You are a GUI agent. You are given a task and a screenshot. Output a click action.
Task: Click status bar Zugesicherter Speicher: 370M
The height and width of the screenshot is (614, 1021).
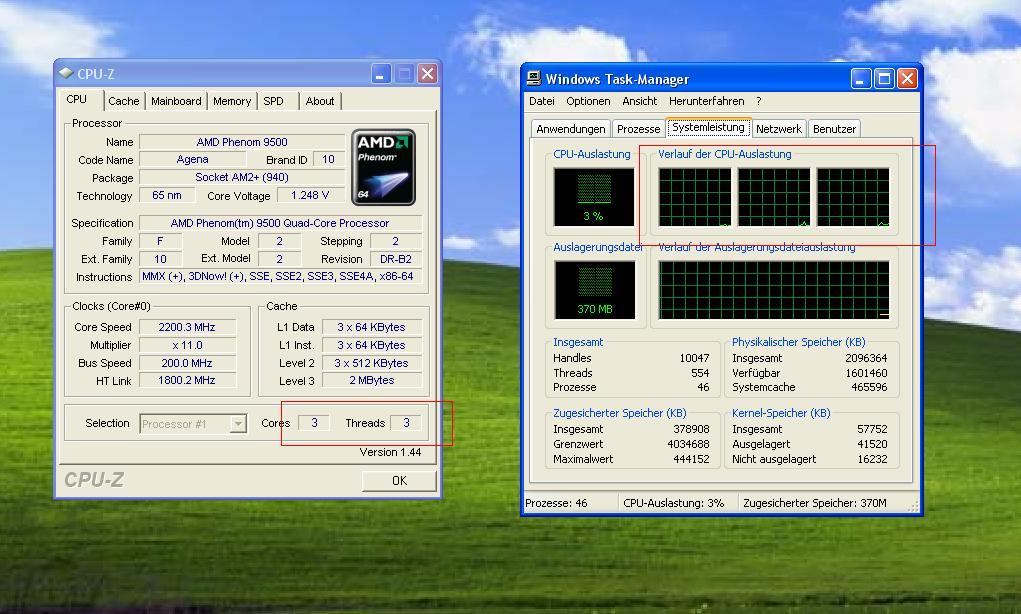[x=815, y=503]
